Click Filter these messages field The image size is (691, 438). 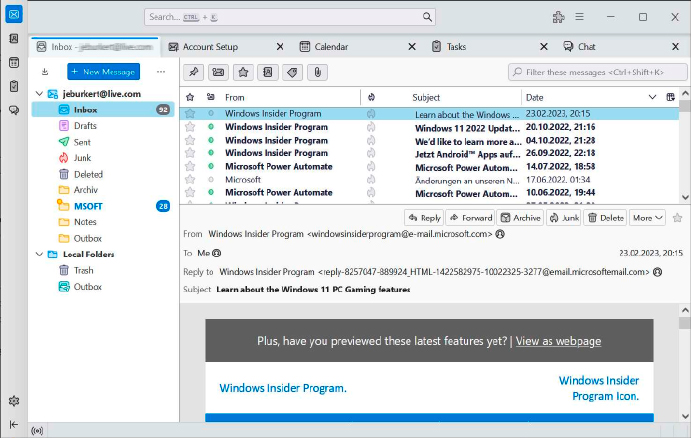(x=598, y=72)
